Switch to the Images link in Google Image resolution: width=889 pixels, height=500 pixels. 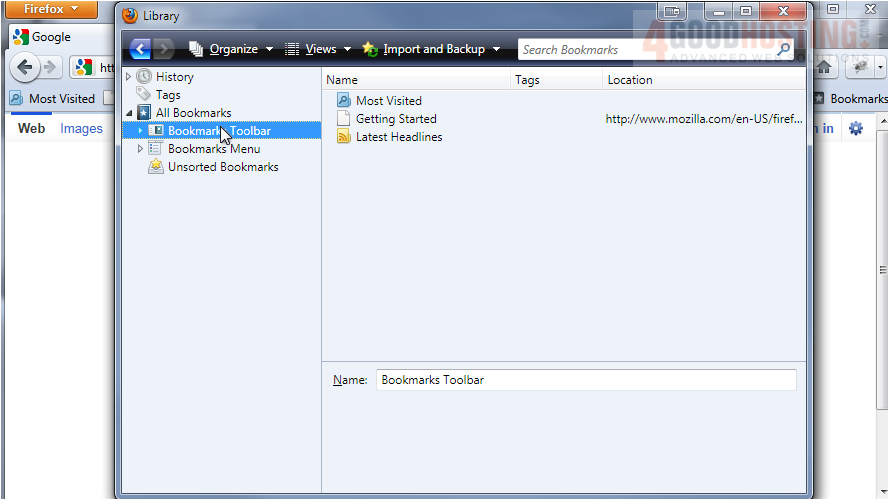(x=81, y=128)
